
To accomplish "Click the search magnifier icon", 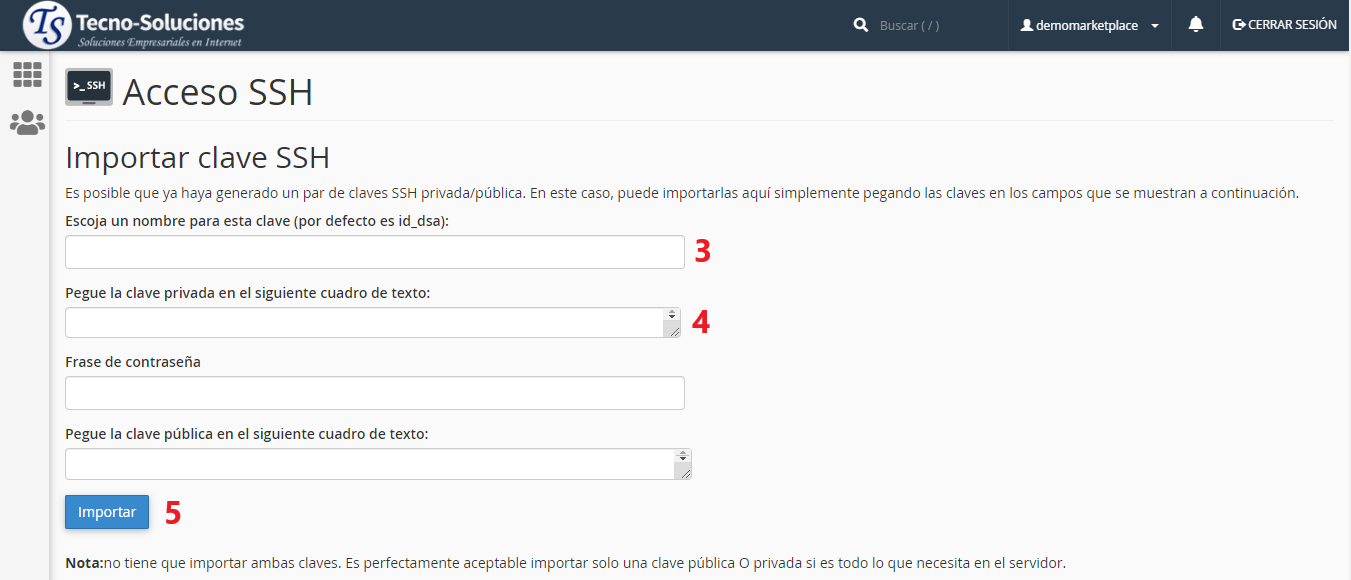I will [x=860, y=25].
